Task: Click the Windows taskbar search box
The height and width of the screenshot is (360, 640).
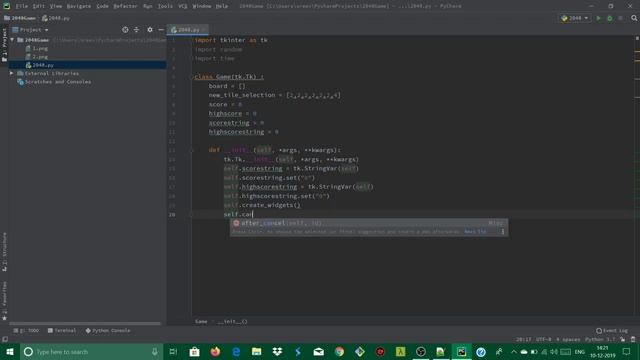Action: 91,351
